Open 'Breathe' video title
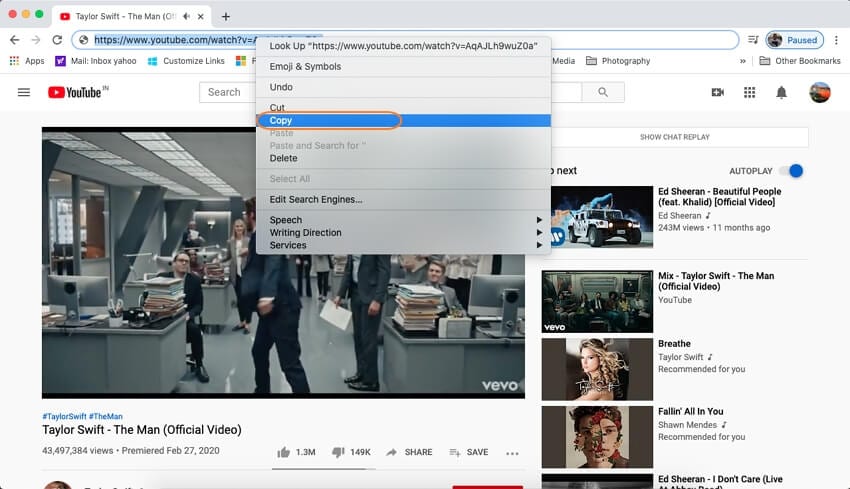 pyautogui.click(x=674, y=344)
